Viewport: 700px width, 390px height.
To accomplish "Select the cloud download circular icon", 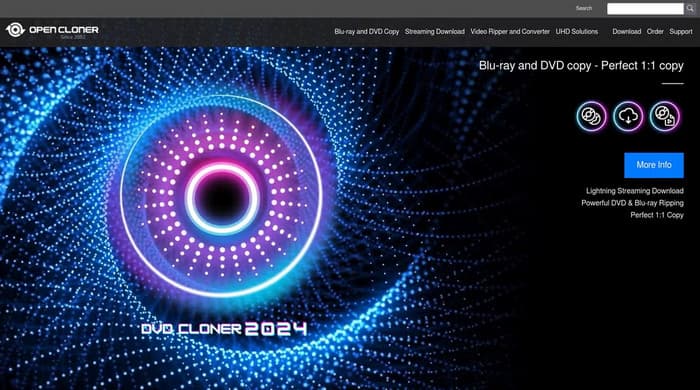I will click(628, 117).
